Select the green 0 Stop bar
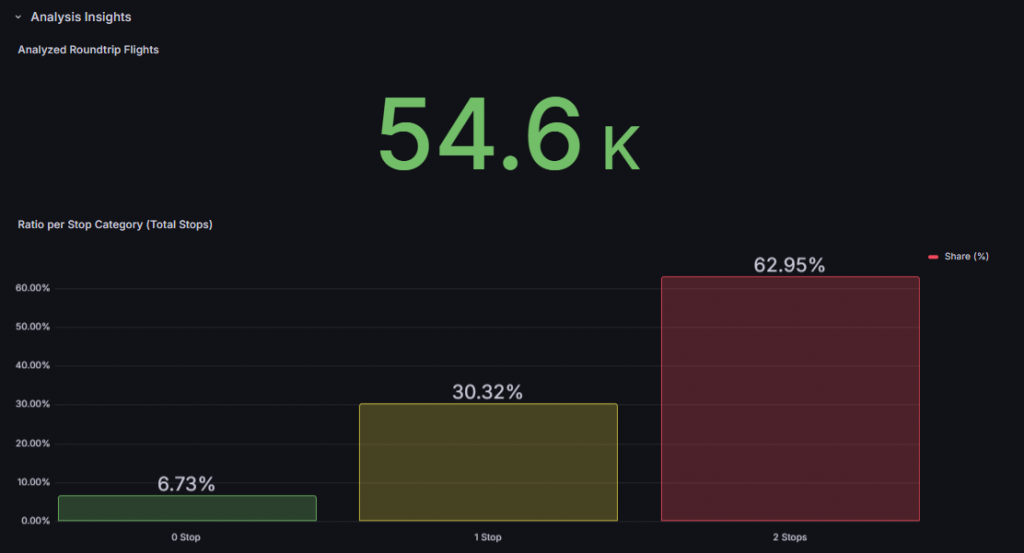The width and height of the screenshot is (1024, 553). [x=187, y=508]
